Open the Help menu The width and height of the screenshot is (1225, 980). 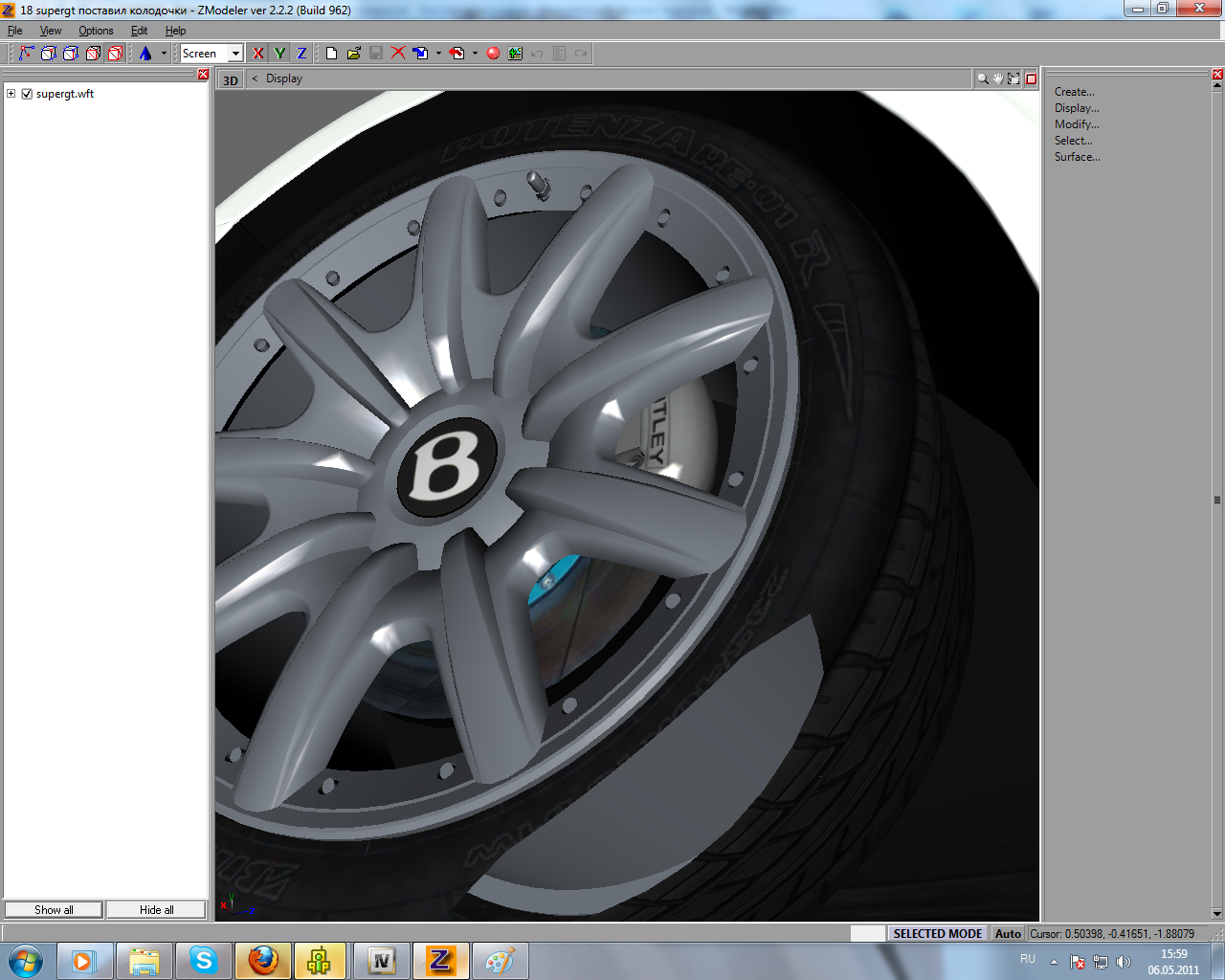tap(175, 31)
